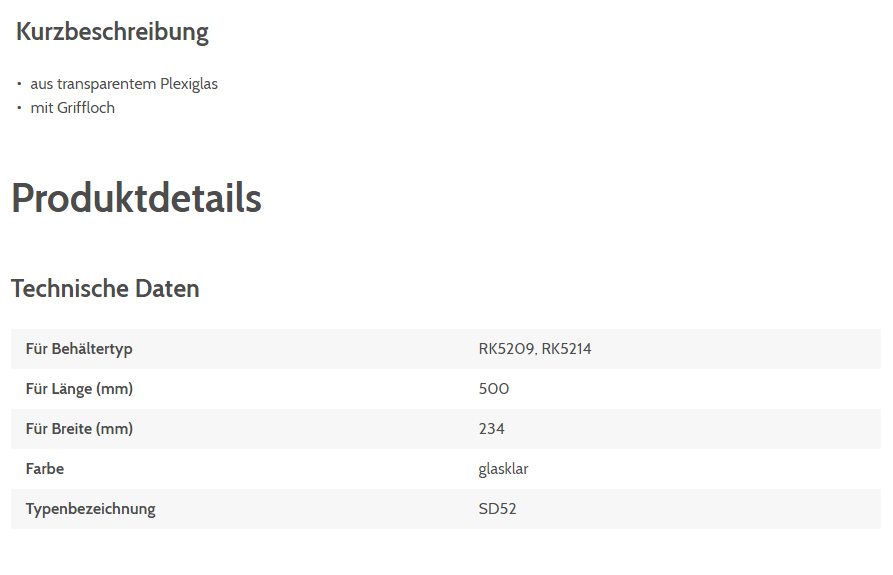Click the Kurzbeschreibung heading

[x=112, y=32]
